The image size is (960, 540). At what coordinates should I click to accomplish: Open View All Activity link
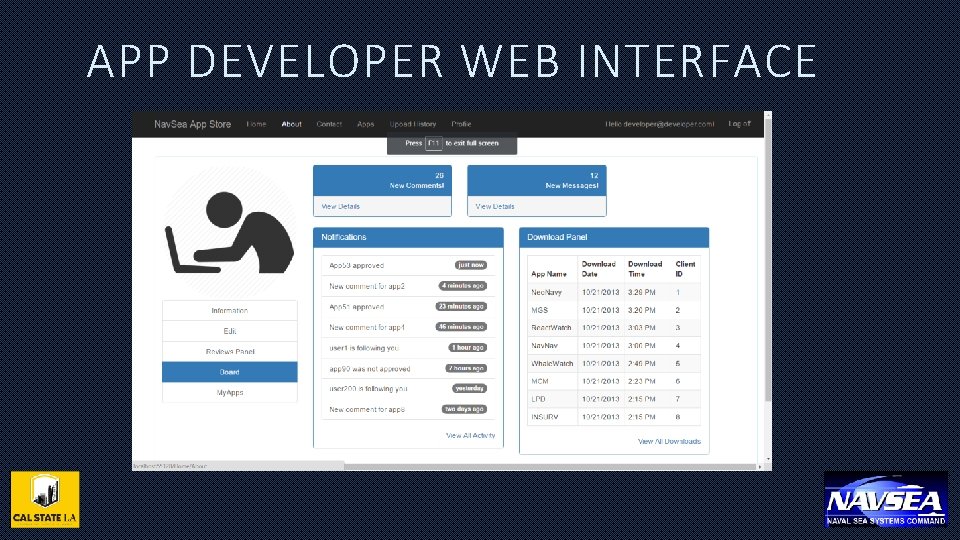470,435
